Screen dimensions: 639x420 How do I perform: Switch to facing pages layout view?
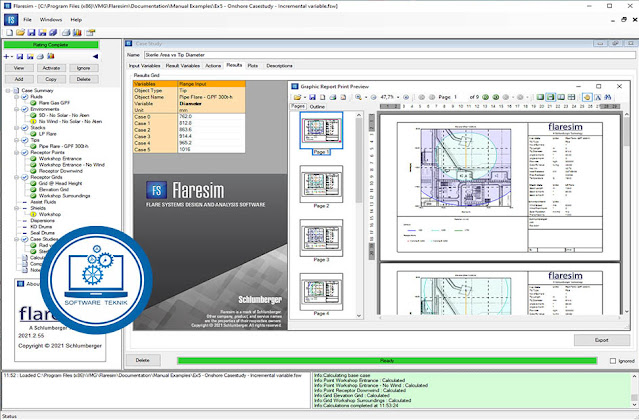(x=561, y=97)
